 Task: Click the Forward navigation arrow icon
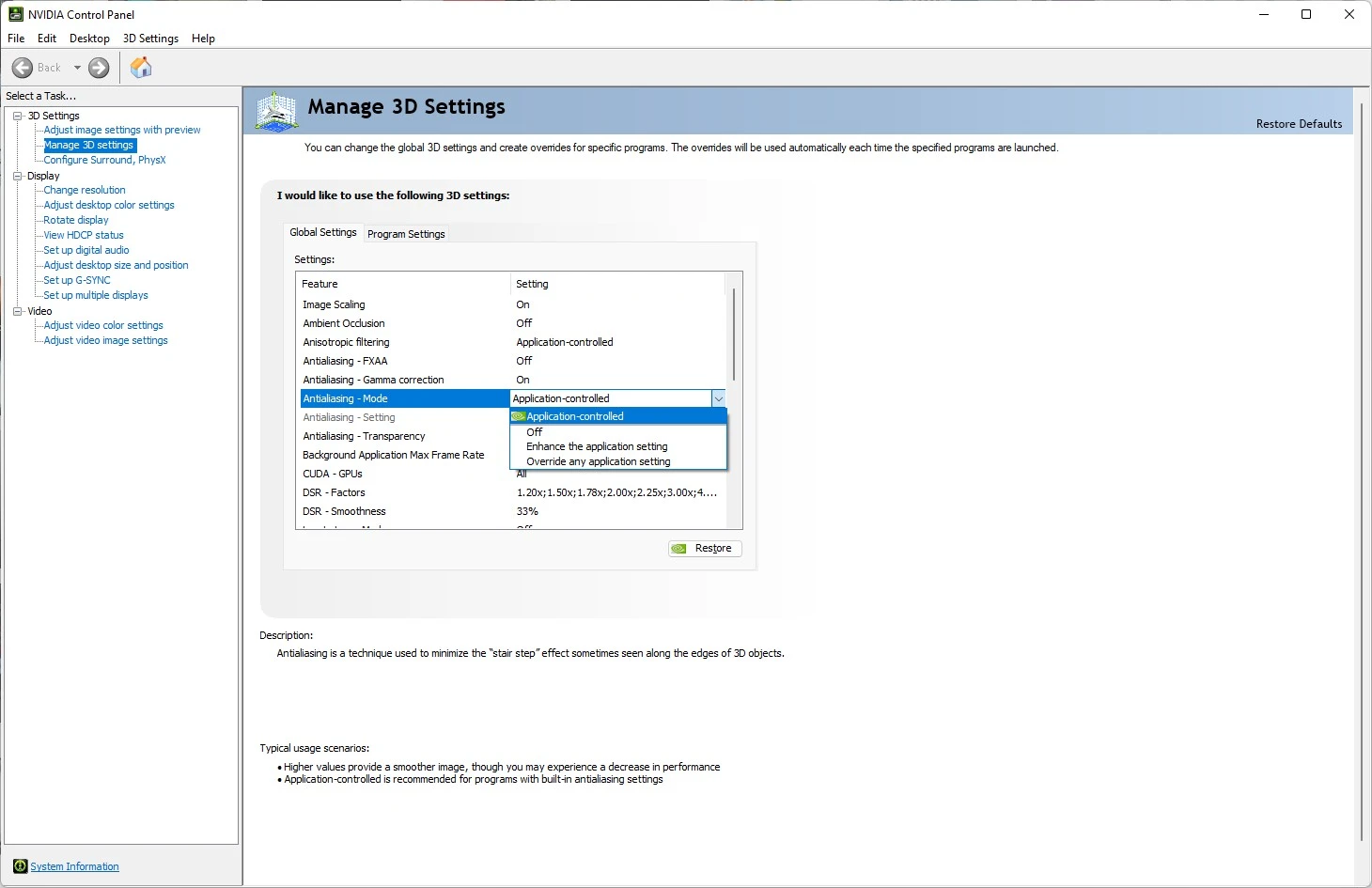(x=98, y=67)
